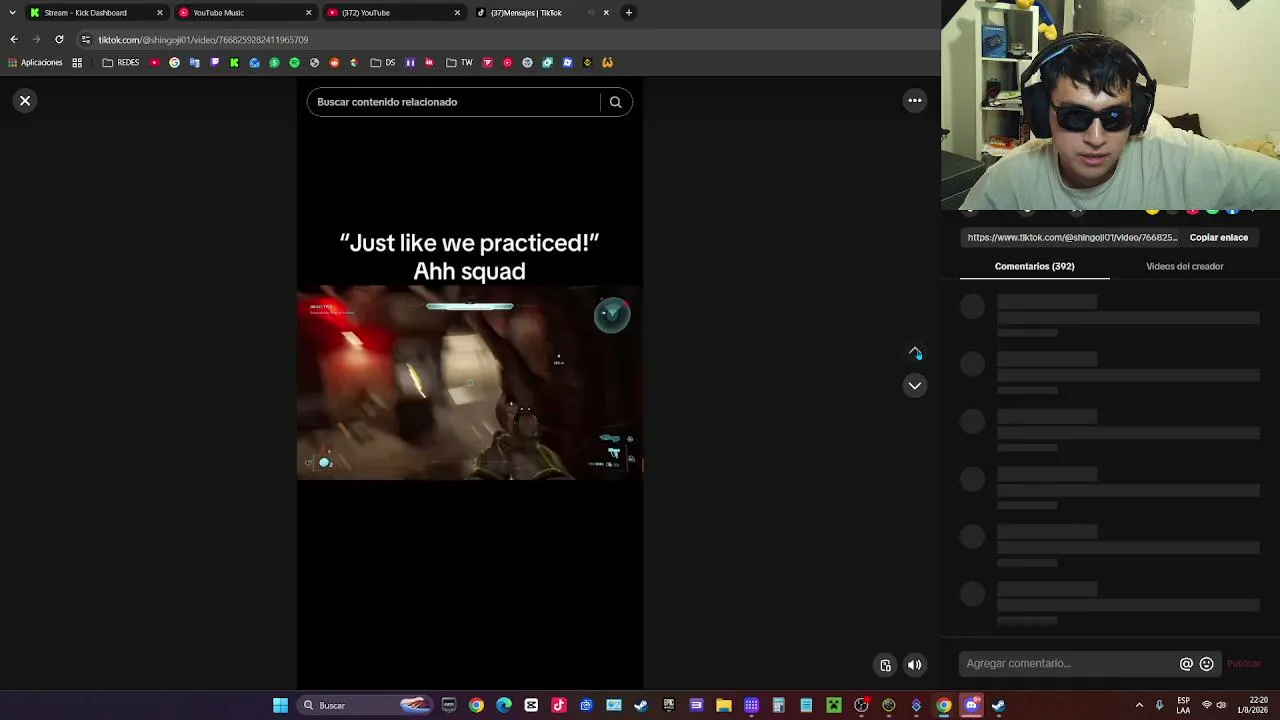Open the Calculator app from the taskbar
This screenshot has width=1280, height=720.
[779, 706]
